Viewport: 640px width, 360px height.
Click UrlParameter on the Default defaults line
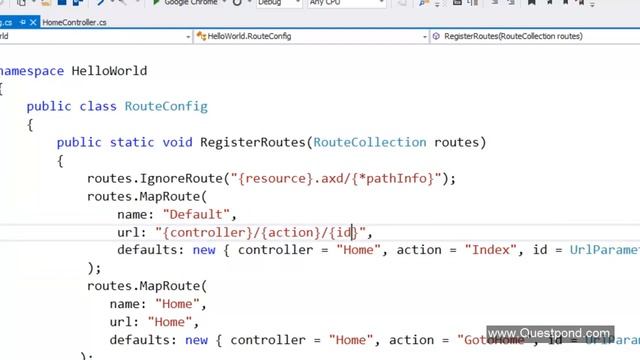point(604,250)
